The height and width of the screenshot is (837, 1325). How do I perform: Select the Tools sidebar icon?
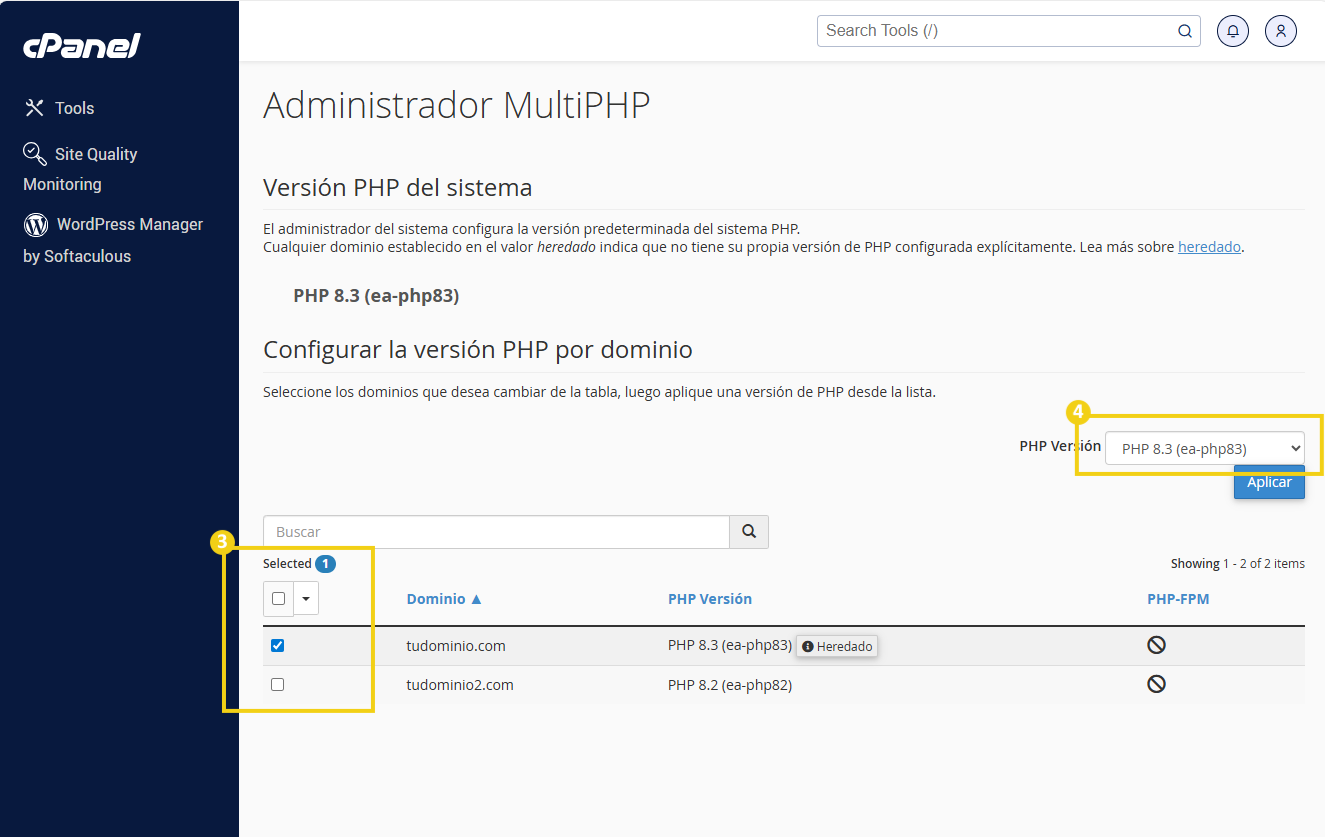coord(34,108)
